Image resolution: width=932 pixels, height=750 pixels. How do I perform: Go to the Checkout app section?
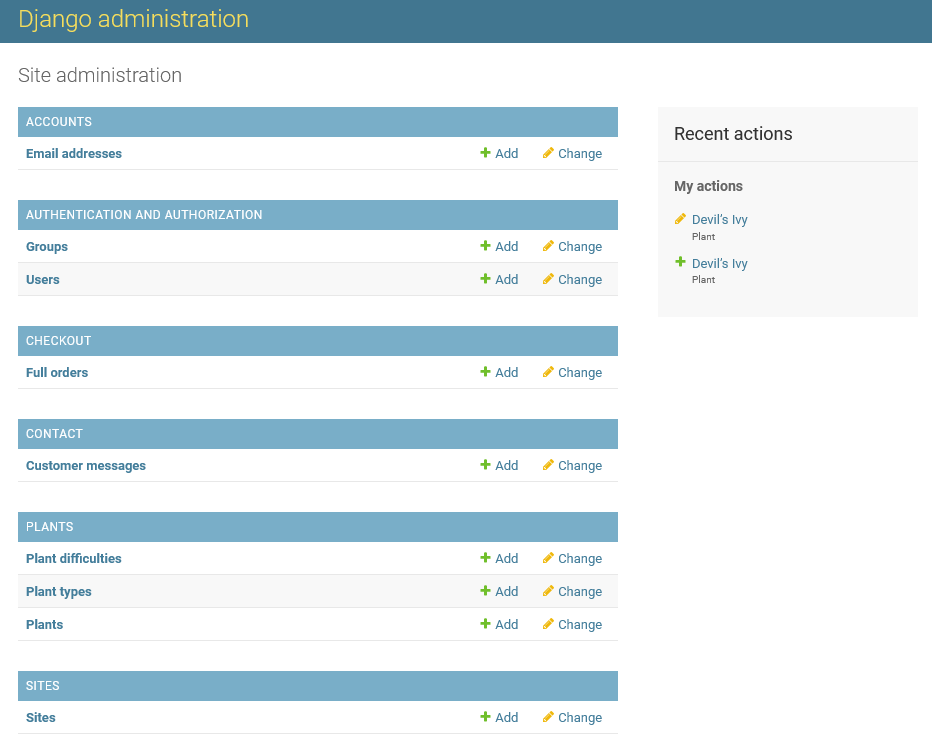tap(58, 341)
